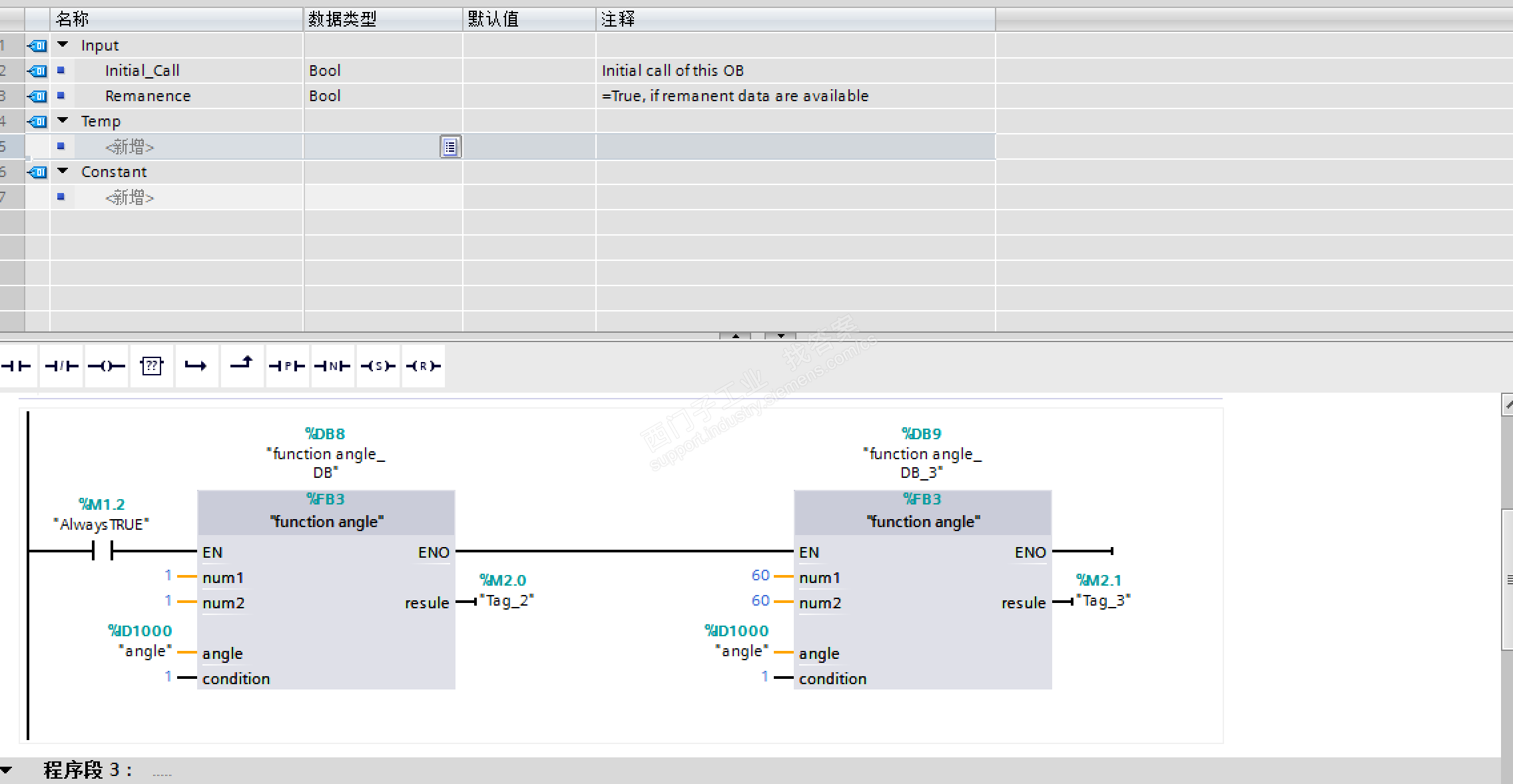Insert a normally closed contact
The width and height of the screenshot is (1513, 784).
click(61, 365)
